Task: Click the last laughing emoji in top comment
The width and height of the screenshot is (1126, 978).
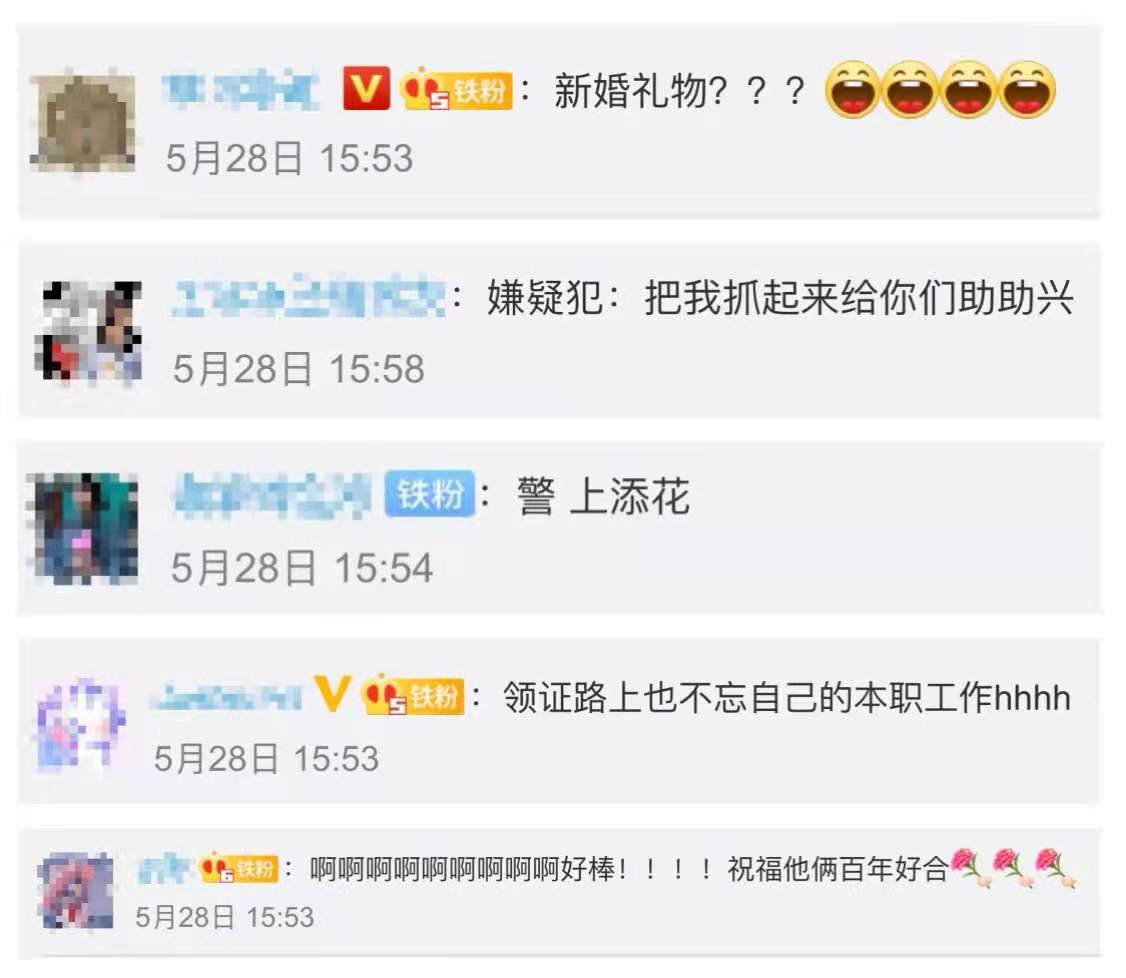Action: click(1028, 90)
